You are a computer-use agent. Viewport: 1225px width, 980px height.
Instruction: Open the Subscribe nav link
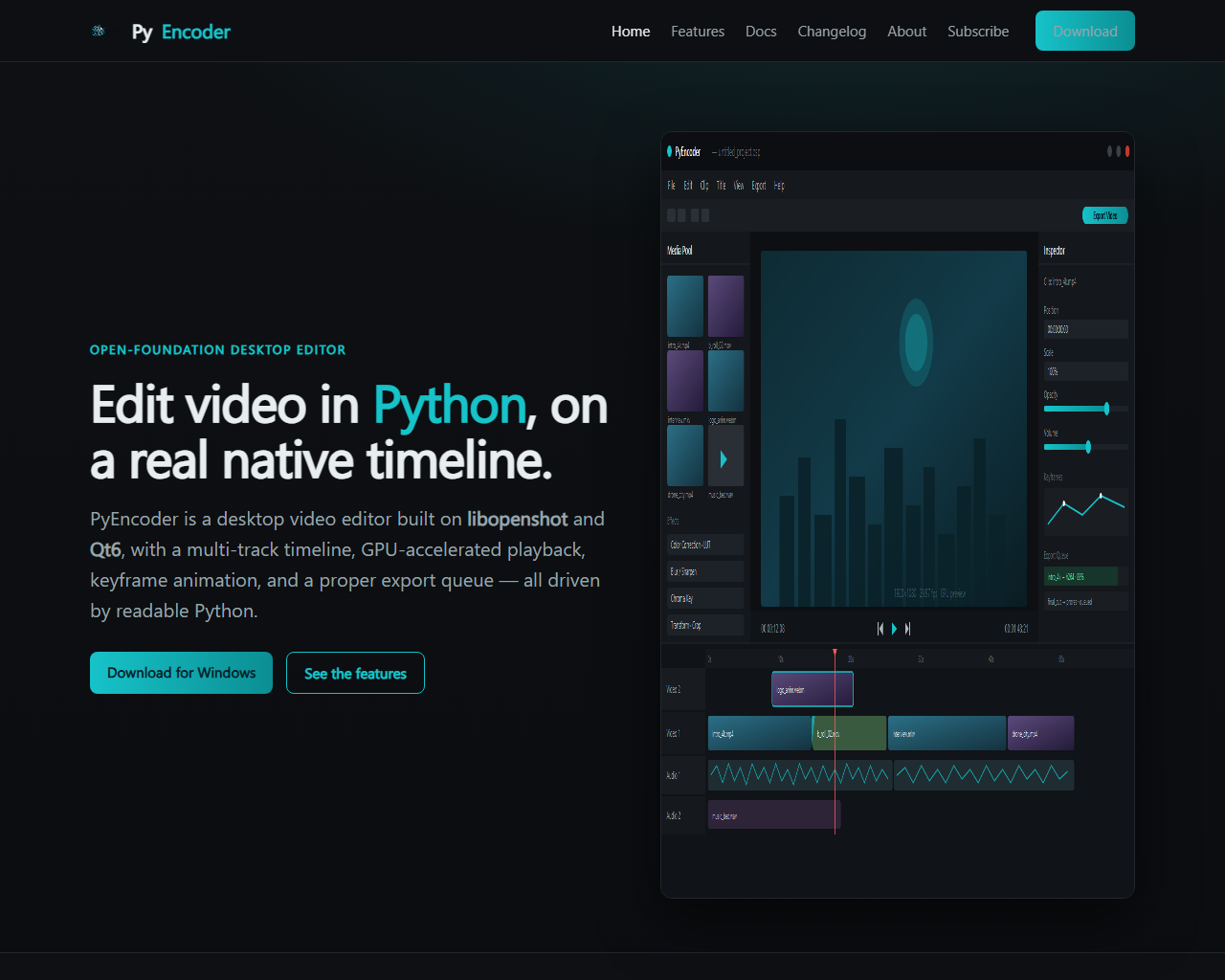pos(978,31)
